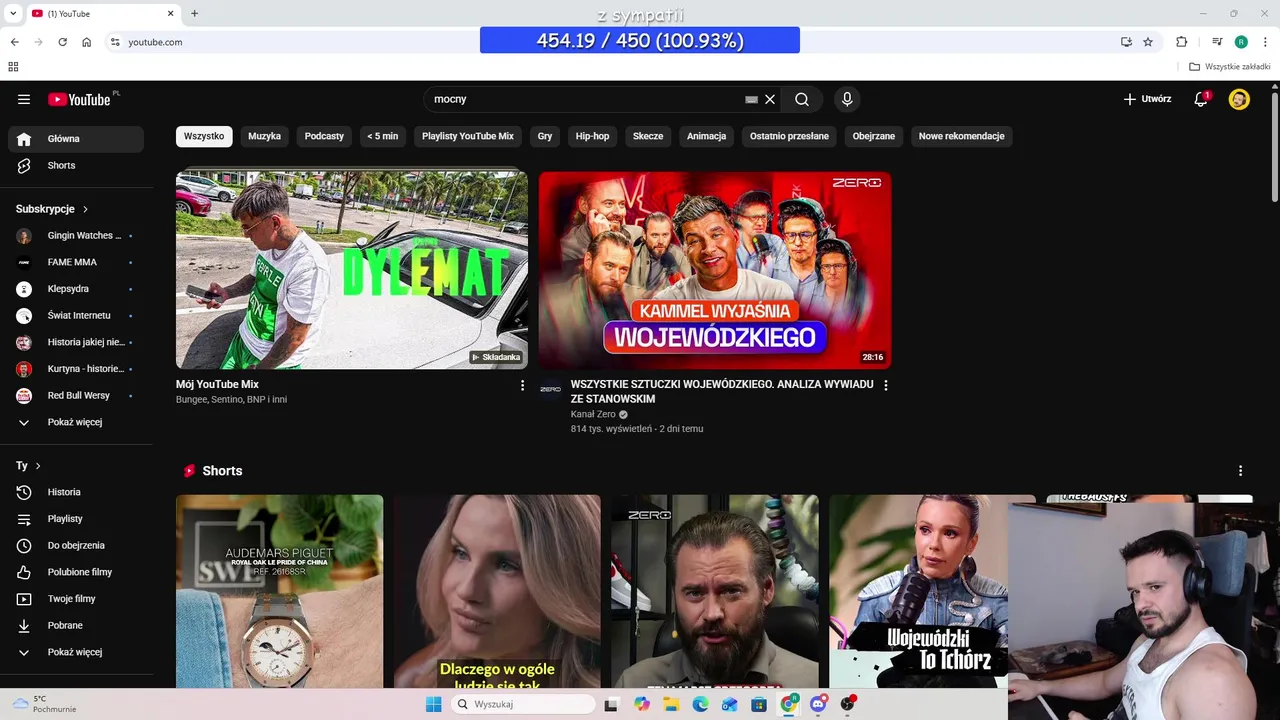This screenshot has height=720, width=1280.
Task: Play the Kammel wyjaśnia Wojewódzkiego thumbnail
Action: coord(715,270)
